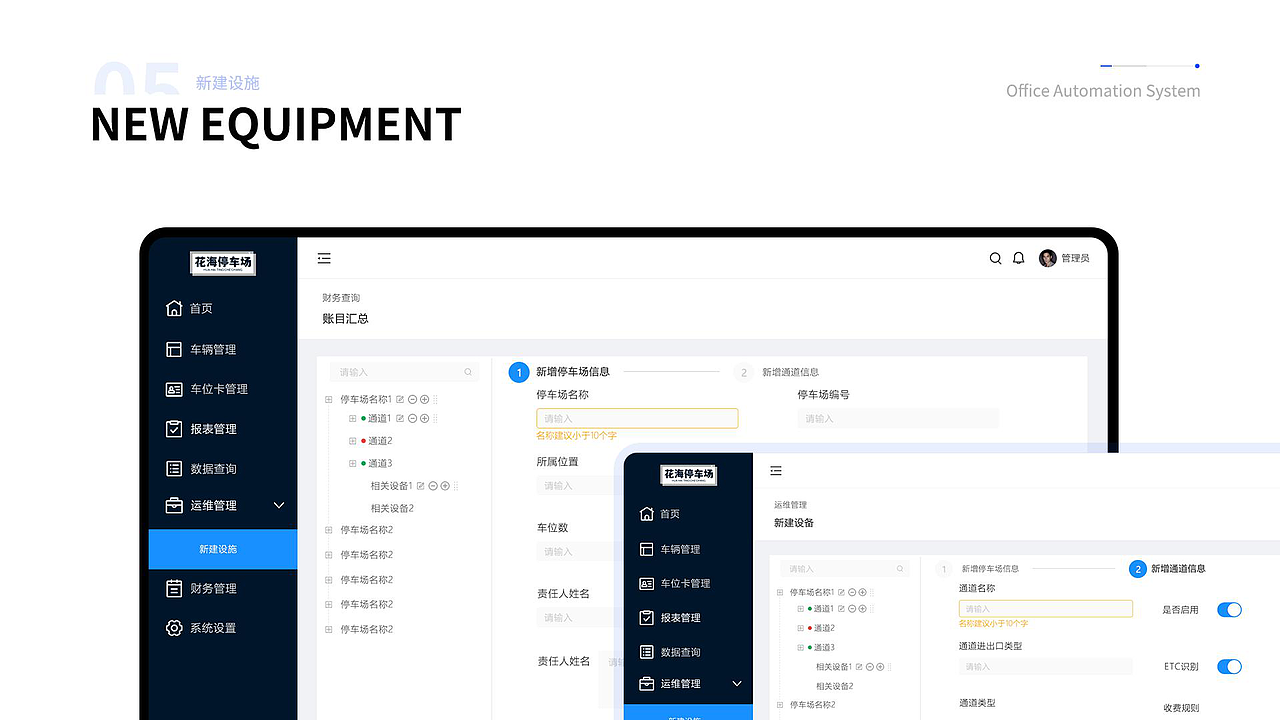The height and width of the screenshot is (720, 1280).
Task: Expand the 停车场名称2 tree node
Action: pyautogui.click(x=328, y=529)
